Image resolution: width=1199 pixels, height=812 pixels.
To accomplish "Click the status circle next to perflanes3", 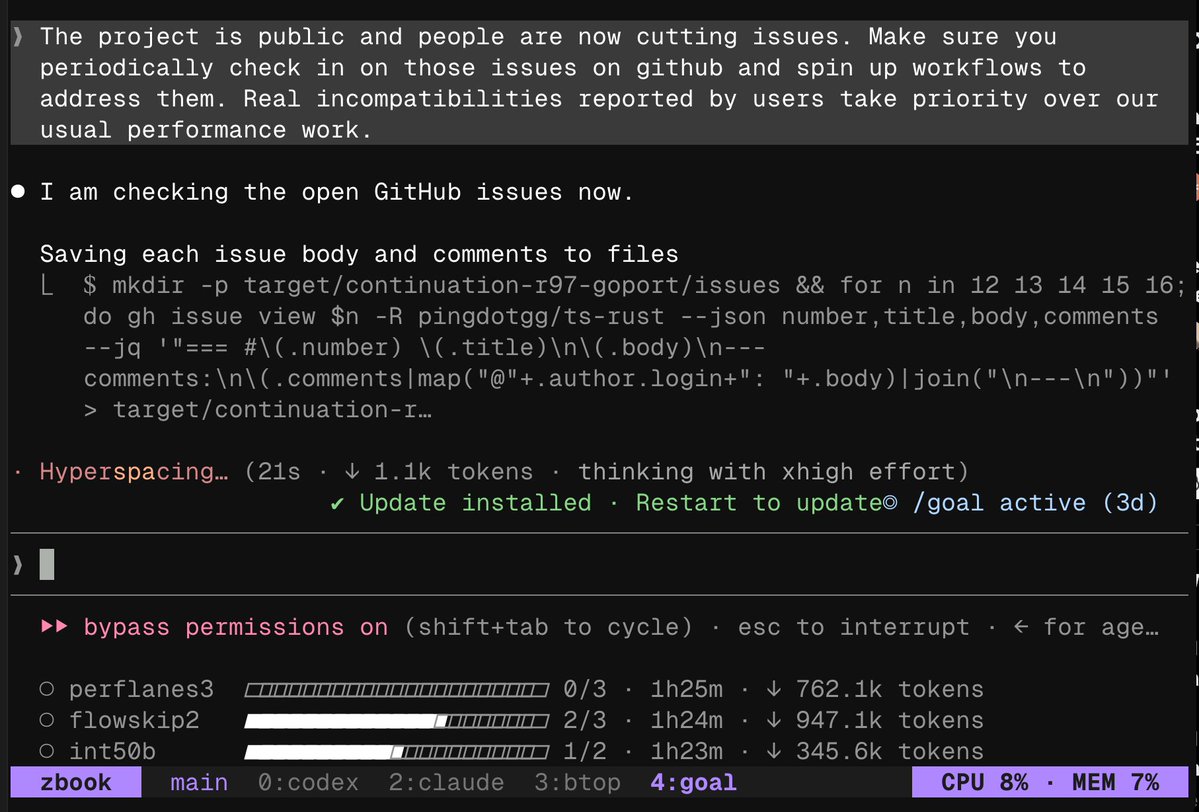I will pyautogui.click(x=47, y=690).
